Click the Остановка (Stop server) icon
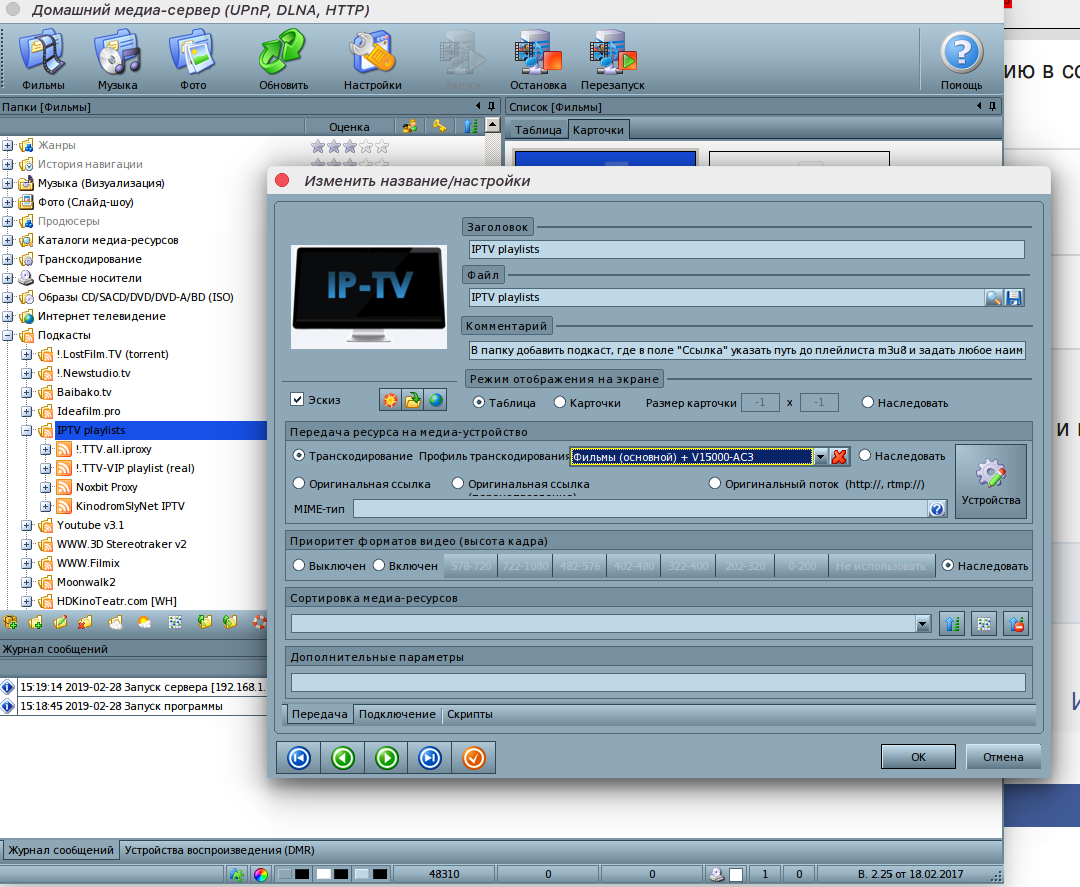This screenshot has width=1080, height=887. tap(537, 59)
